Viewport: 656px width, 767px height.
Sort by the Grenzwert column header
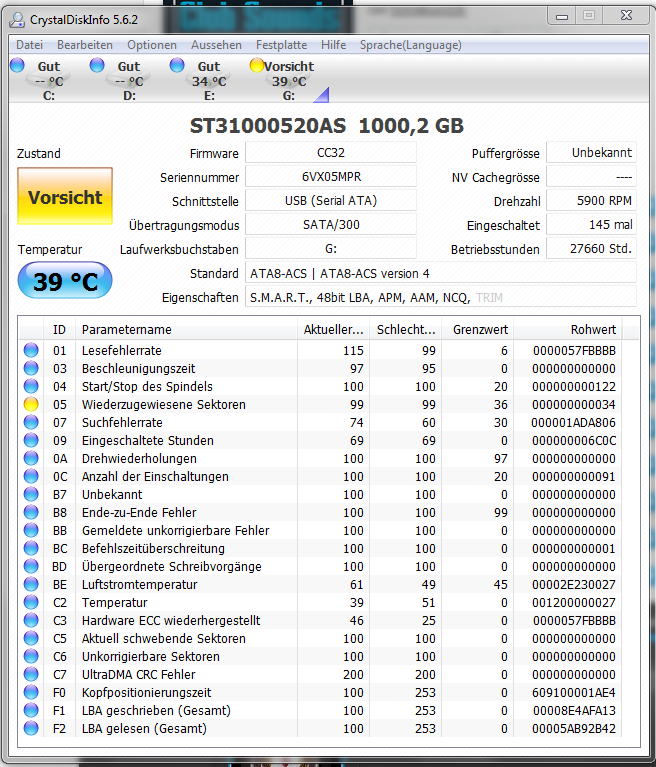477,330
